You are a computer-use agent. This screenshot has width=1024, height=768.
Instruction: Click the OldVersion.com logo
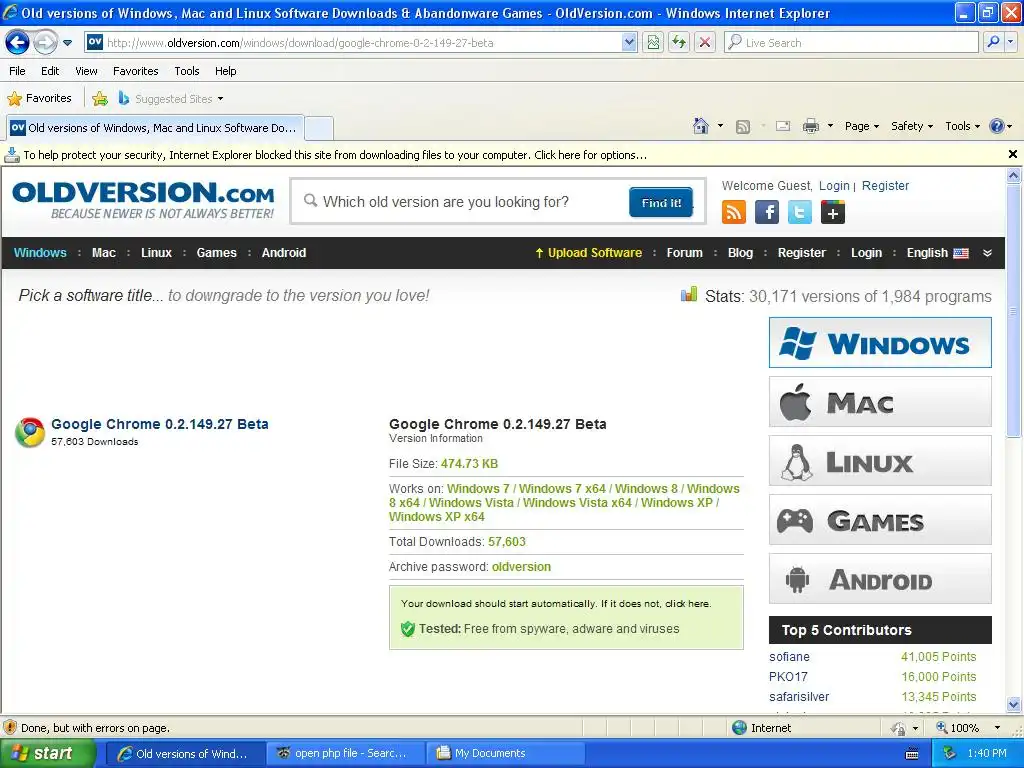(x=143, y=200)
